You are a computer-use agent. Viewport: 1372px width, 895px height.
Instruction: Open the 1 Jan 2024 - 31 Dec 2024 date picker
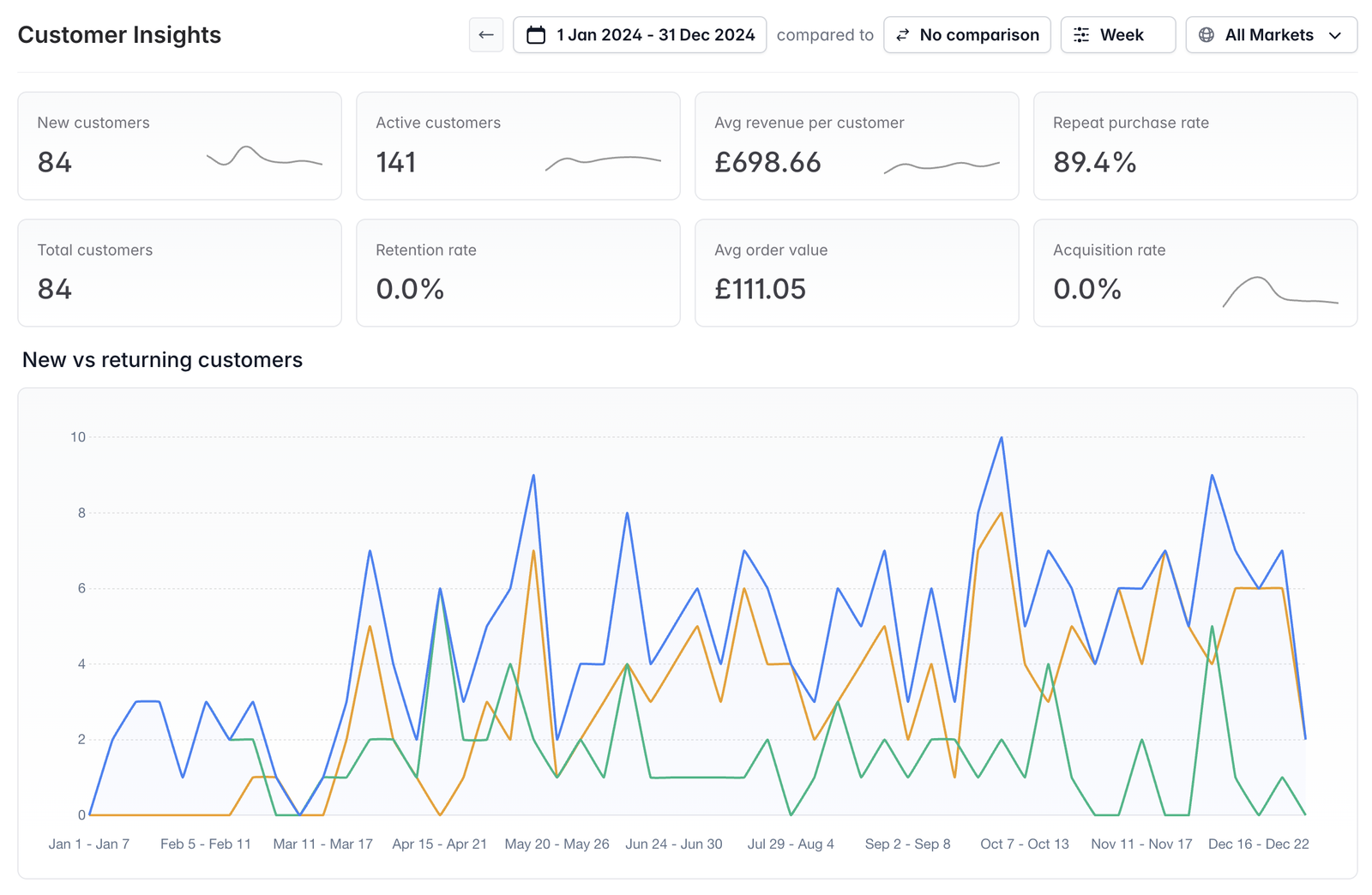click(x=640, y=35)
